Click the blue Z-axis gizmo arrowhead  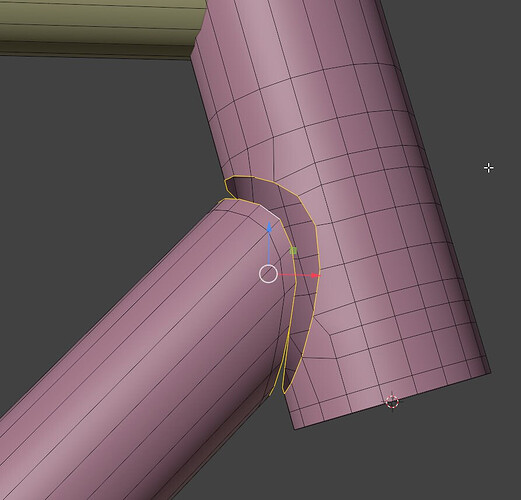click(x=269, y=226)
